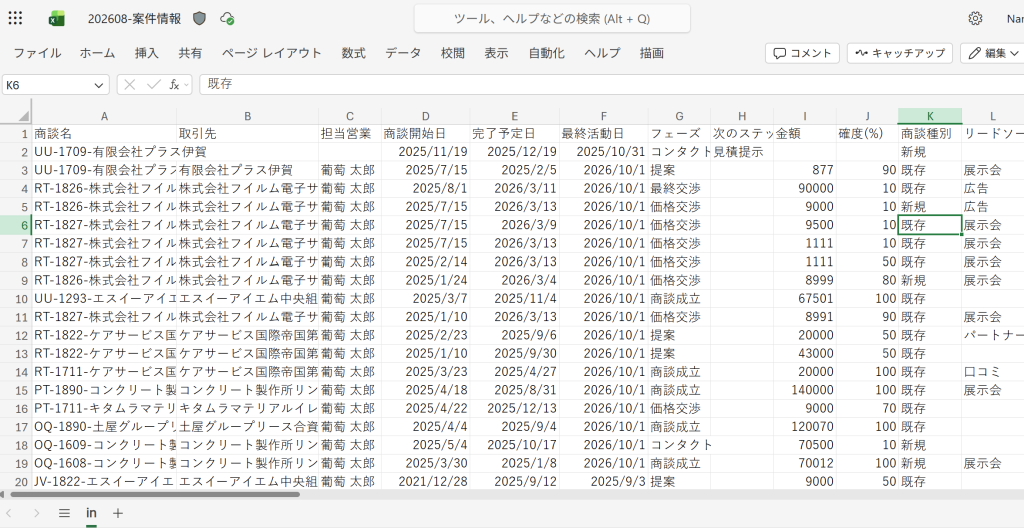Click amount cell 120070

[x=805, y=427]
